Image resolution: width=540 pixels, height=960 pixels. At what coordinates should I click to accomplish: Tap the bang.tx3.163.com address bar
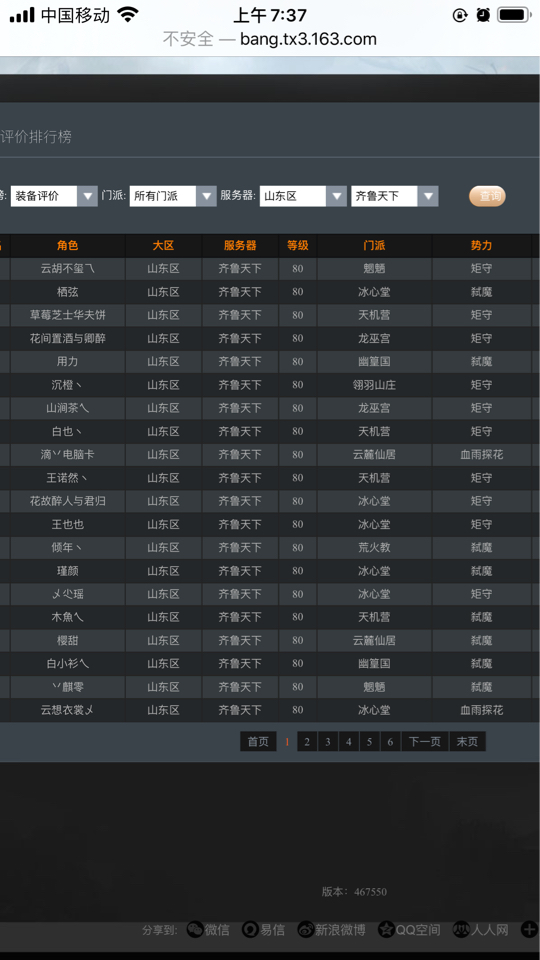269,39
